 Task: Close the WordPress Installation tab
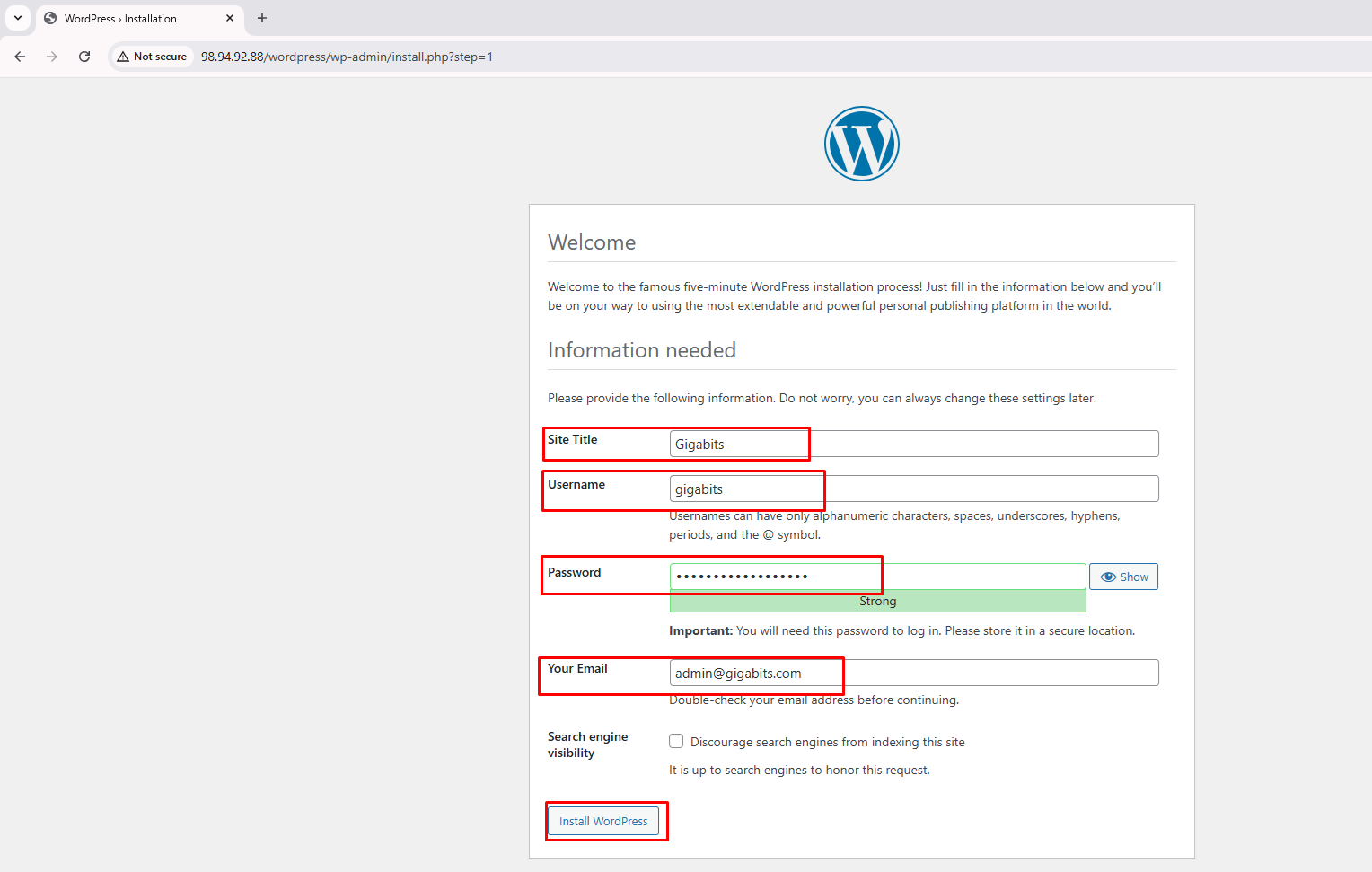pos(230,18)
